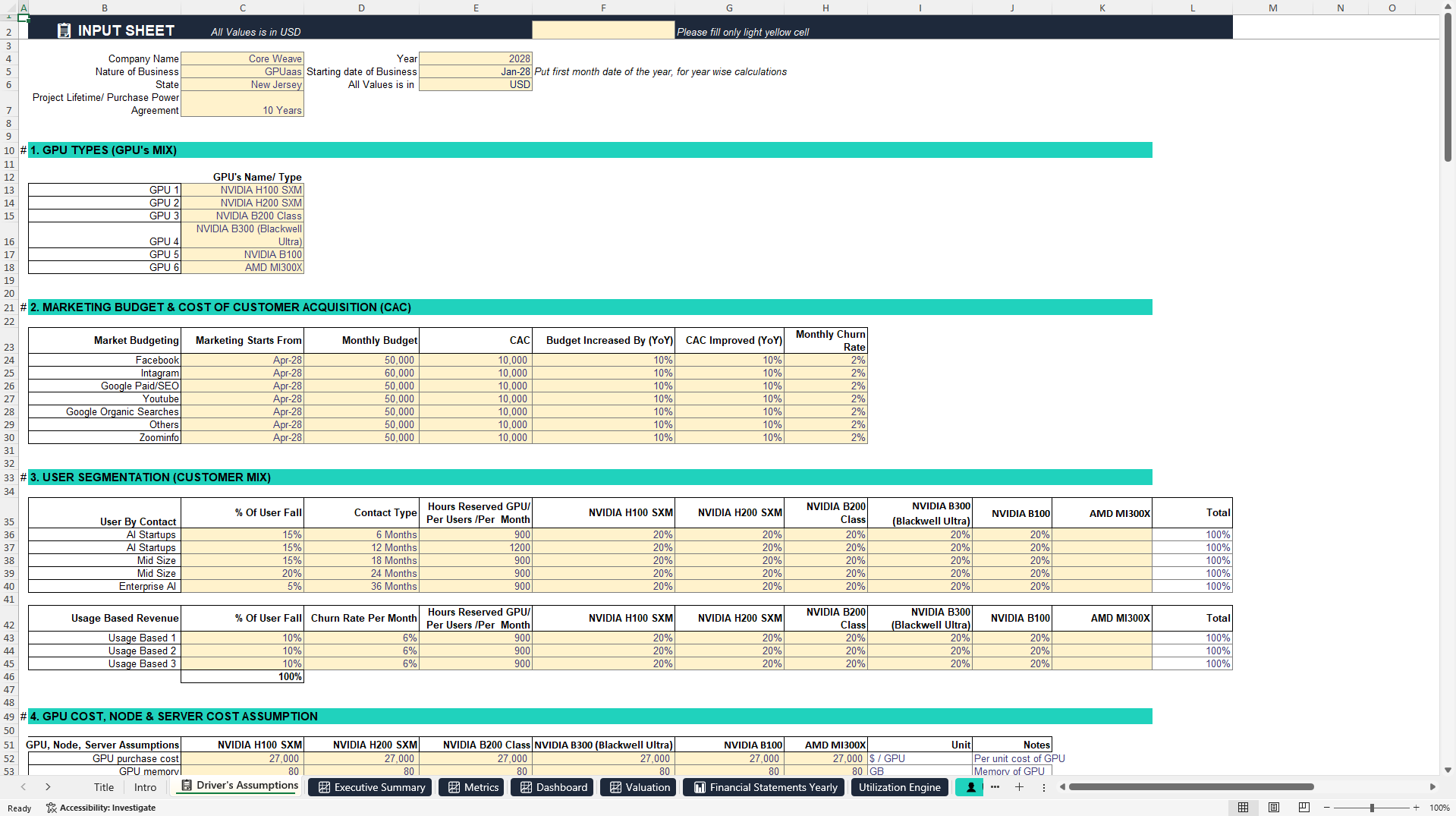The height and width of the screenshot is (816, 1456).
Task: Add a new sheet with plus
Action: [1019, 787]
